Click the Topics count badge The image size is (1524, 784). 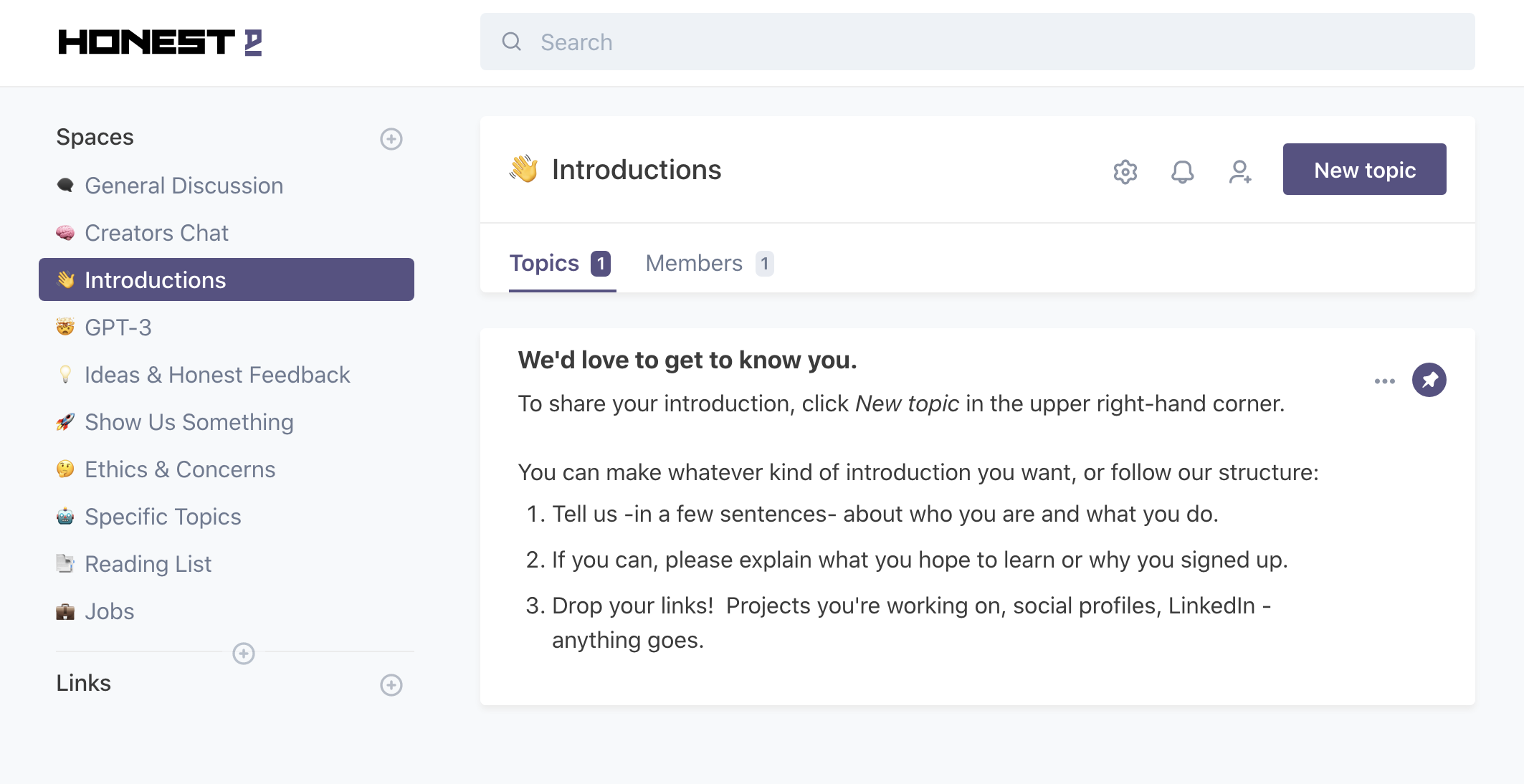coord(601,264)
